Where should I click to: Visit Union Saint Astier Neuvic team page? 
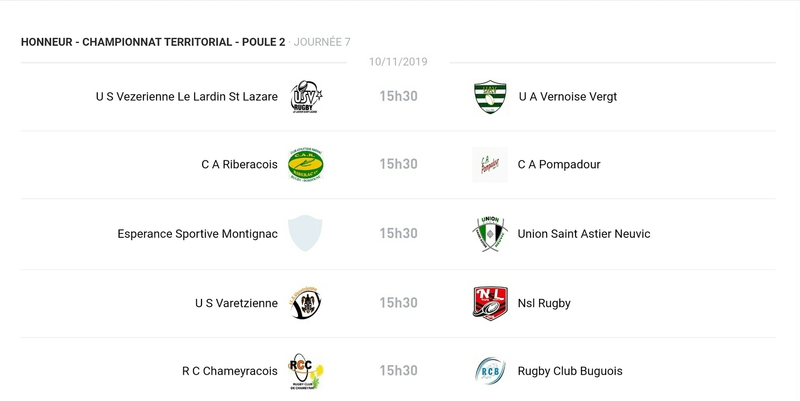584,234
